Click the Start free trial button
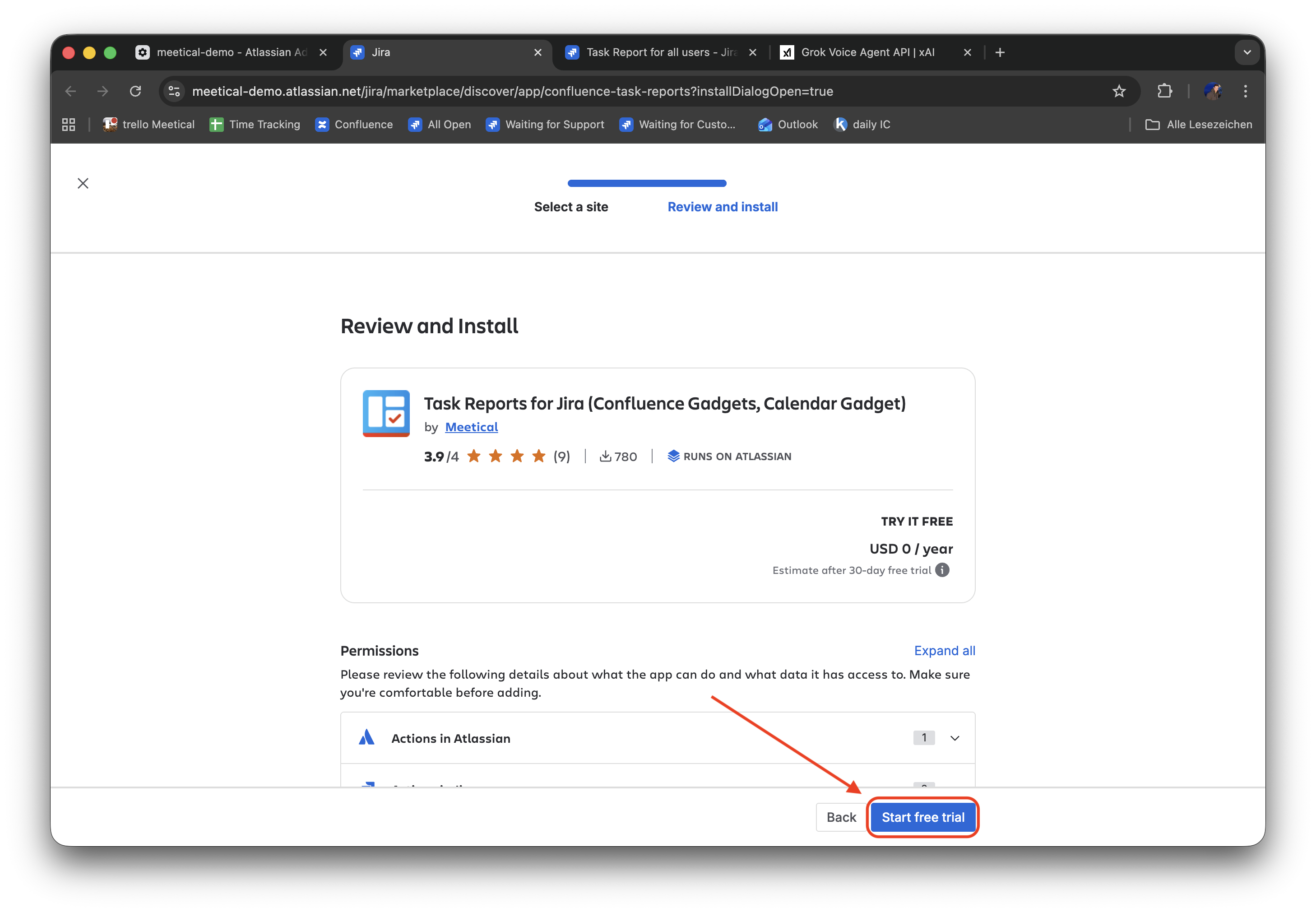The image size is (1316, 913). (922, 817)
